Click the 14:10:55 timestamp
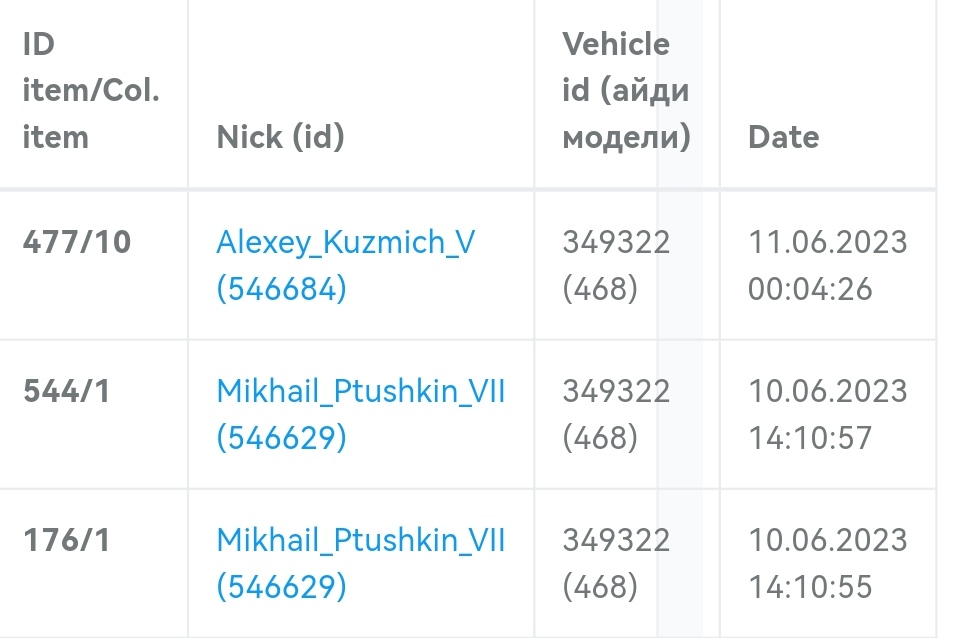The image size is (963, 638). (810, 588)
